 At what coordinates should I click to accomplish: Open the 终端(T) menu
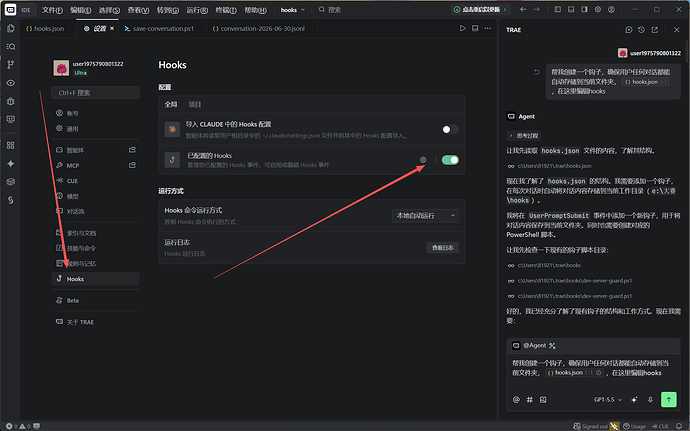[x=226, y=10]
